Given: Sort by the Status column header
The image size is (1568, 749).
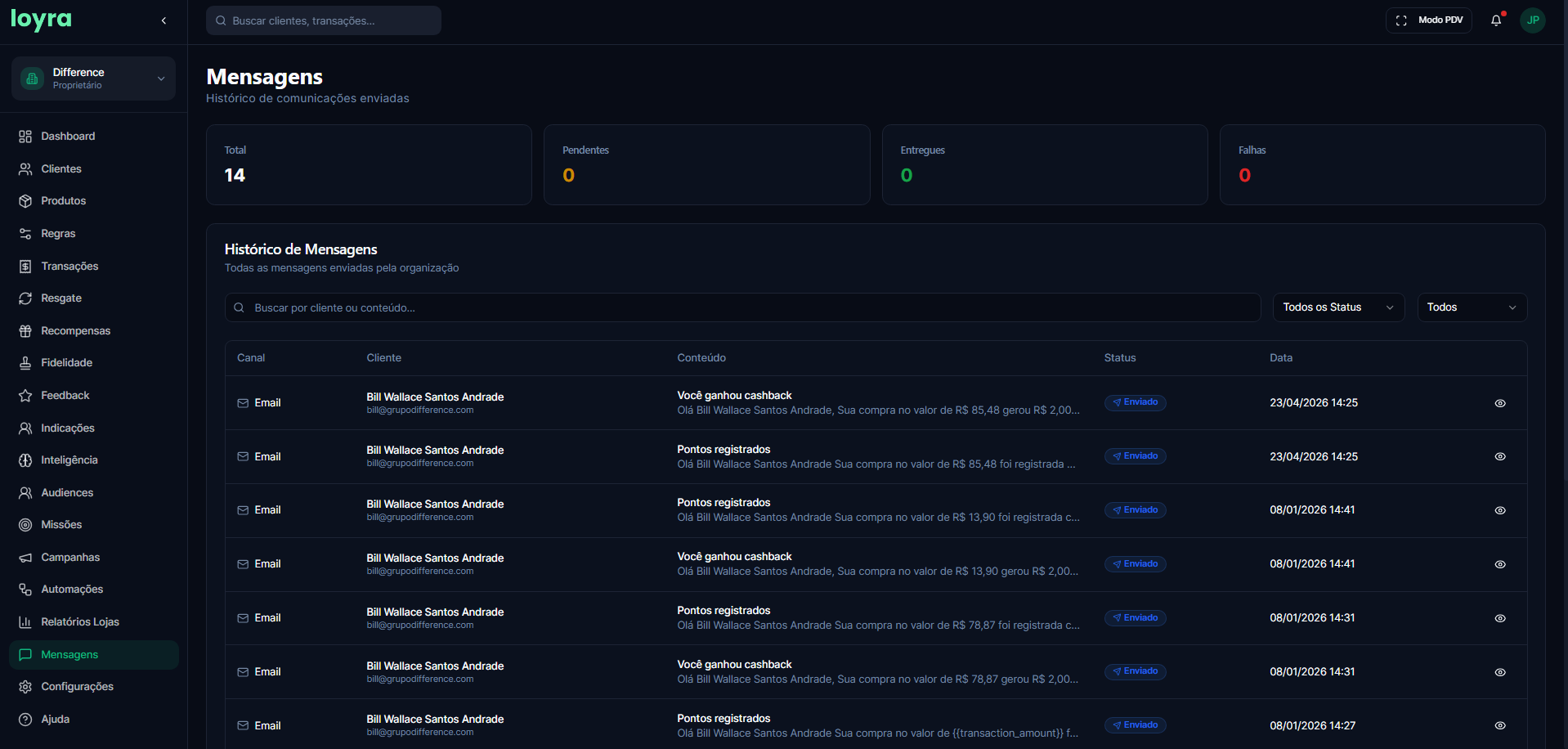Looking at the screenshot, I should 1120,358.
